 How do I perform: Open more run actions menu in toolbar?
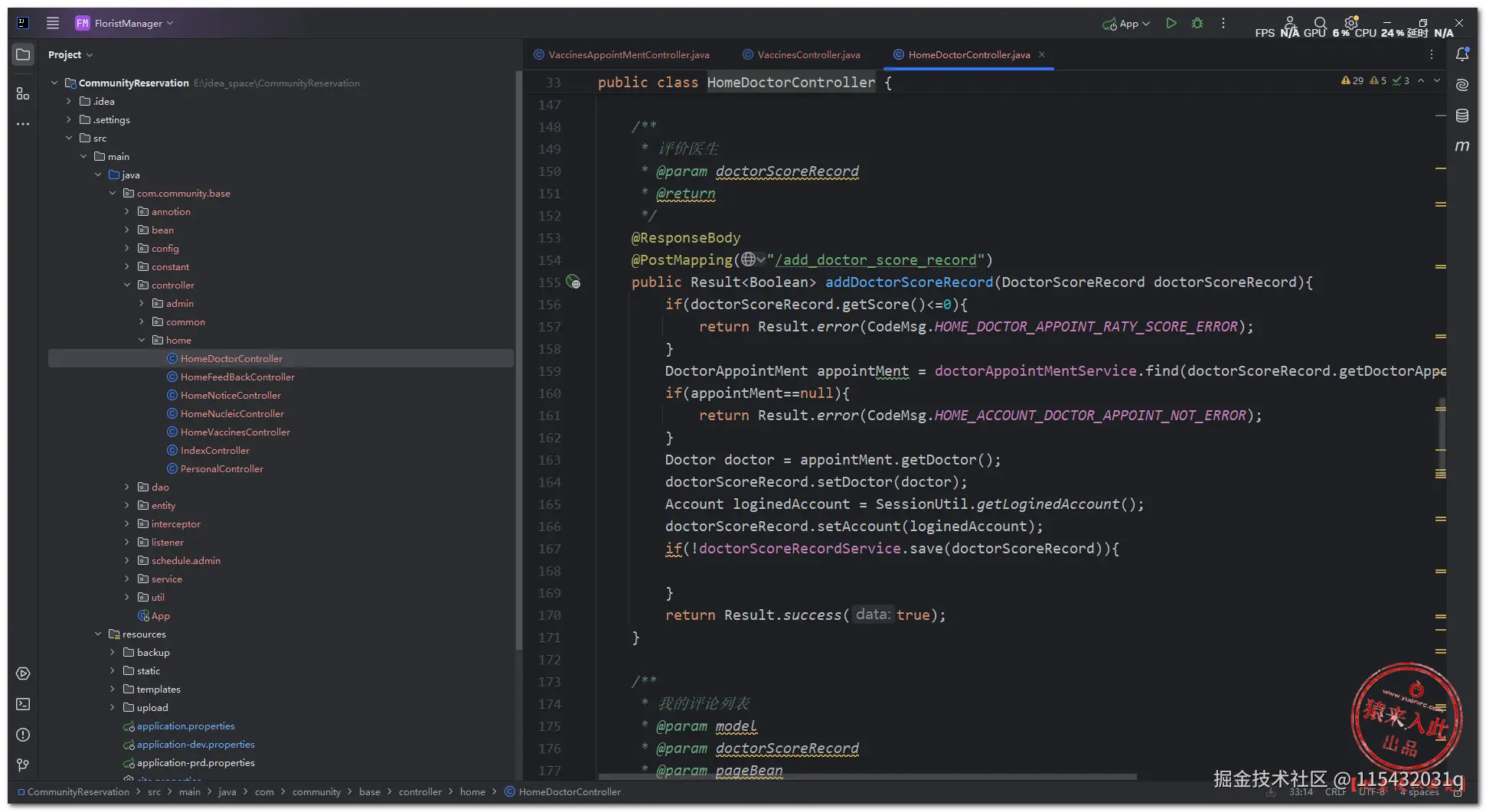(x=1223, y=23)
